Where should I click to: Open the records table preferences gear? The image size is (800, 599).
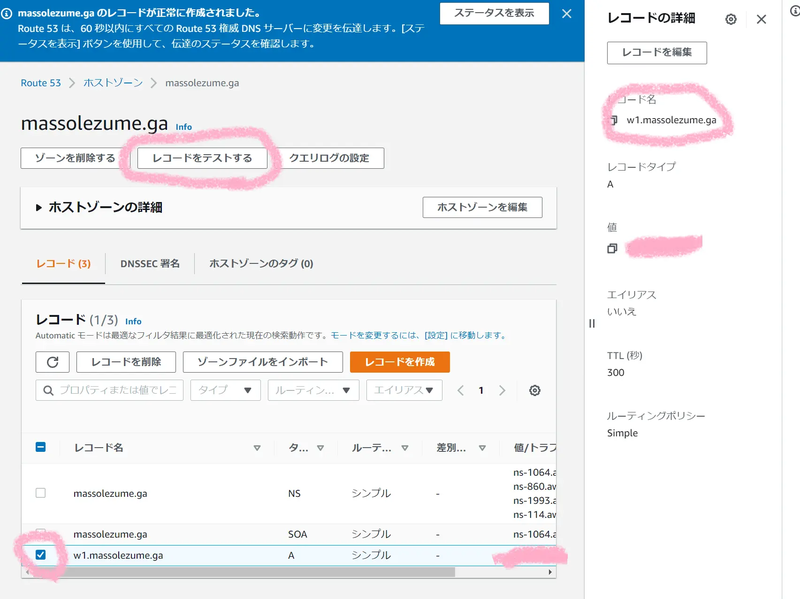coord(534,390)
